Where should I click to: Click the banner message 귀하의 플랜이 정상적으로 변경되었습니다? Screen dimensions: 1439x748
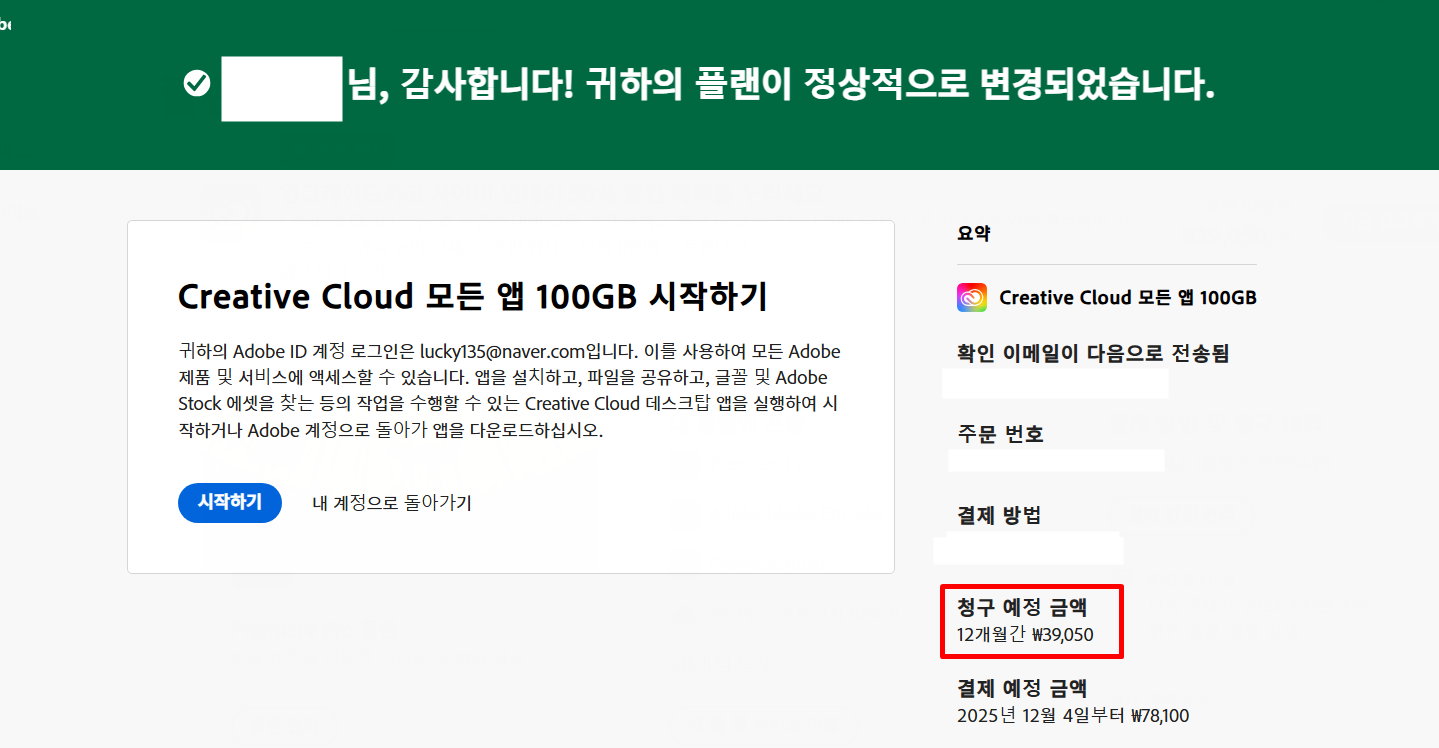click(x=900, y=85)
